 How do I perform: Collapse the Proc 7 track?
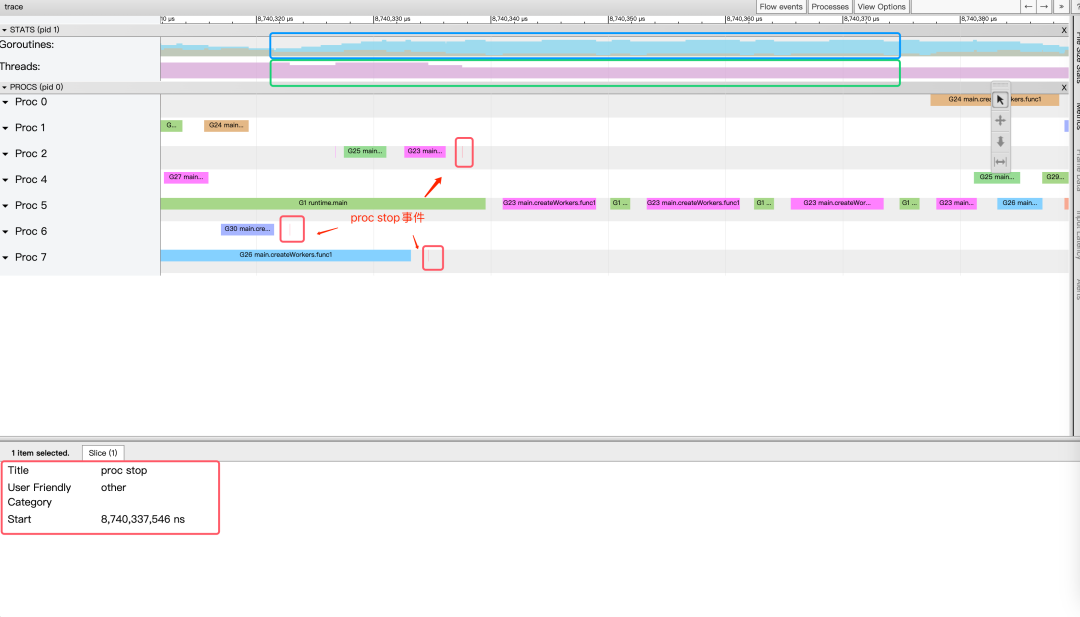[6, 258]
